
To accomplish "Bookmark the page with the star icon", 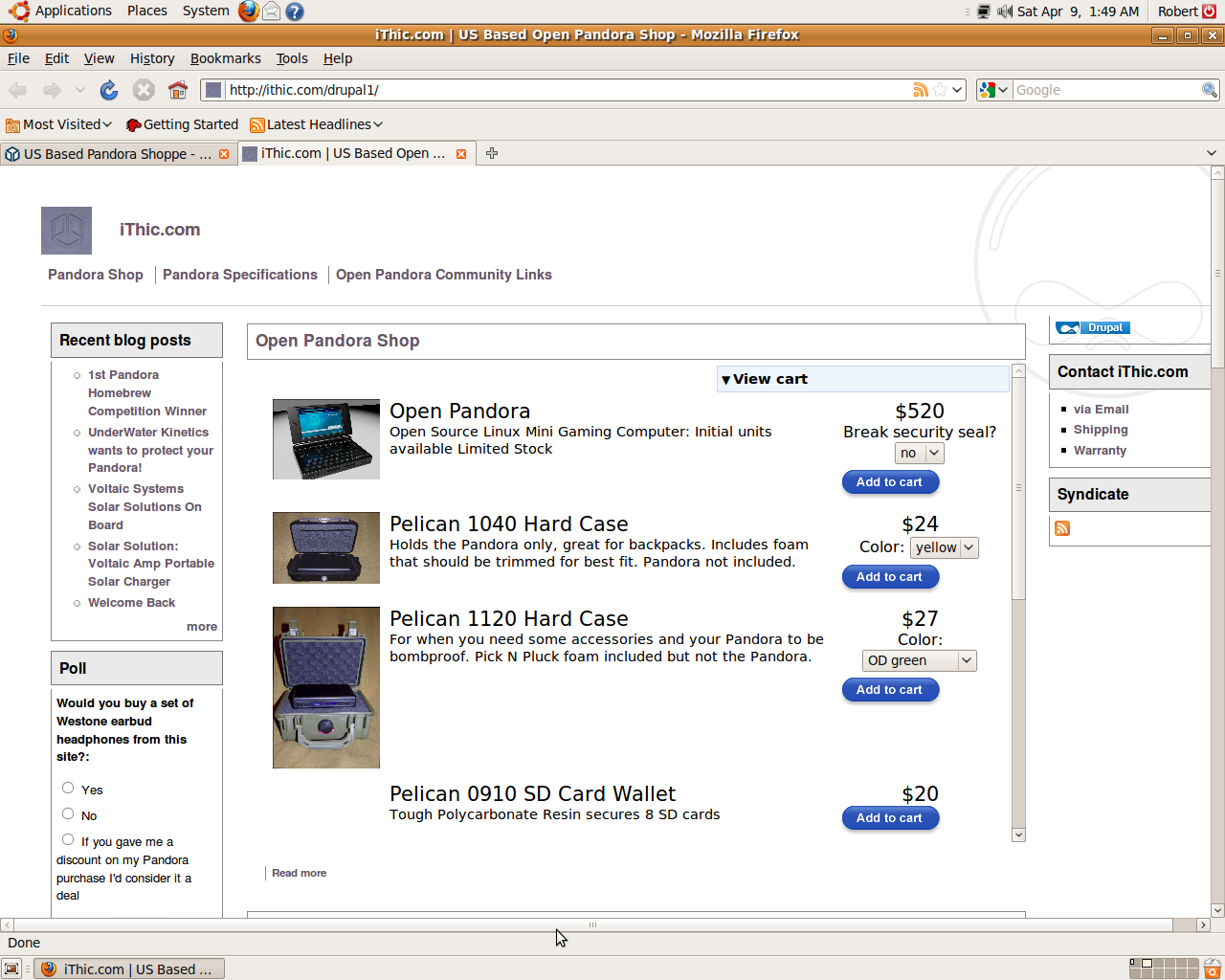I will pos(940,90).
